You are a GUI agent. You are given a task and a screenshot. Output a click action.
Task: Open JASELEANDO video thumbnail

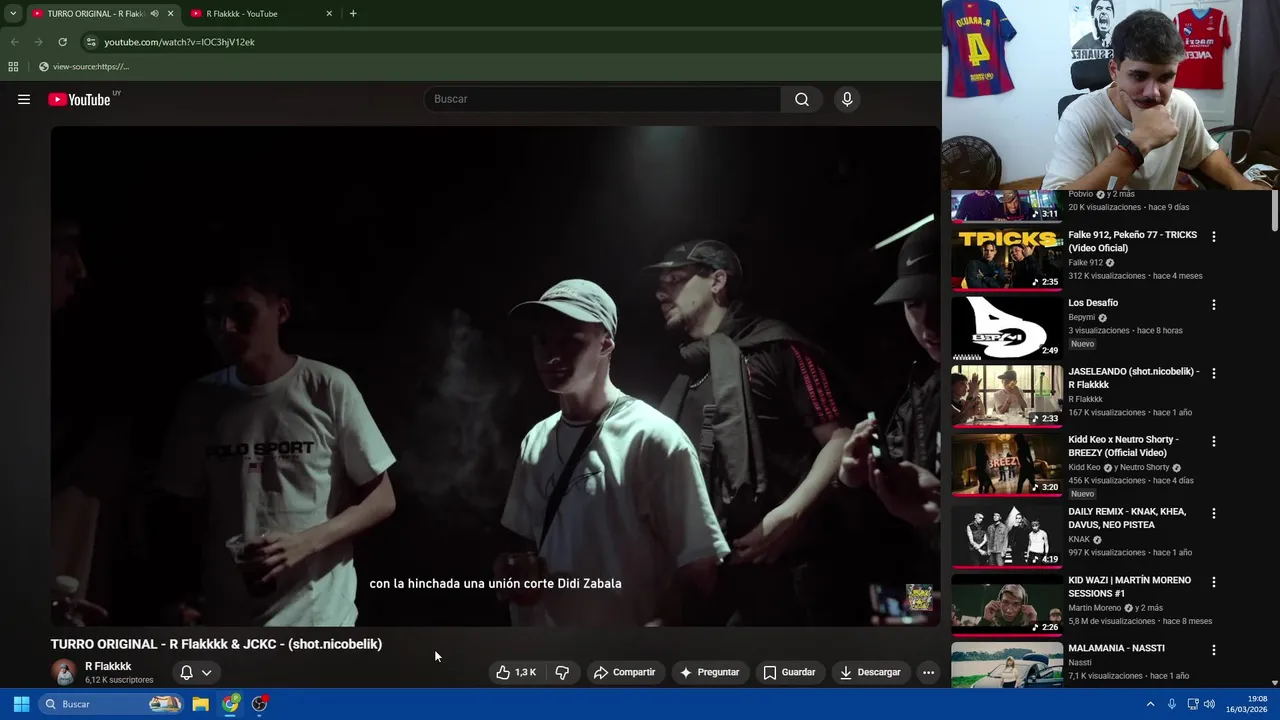click(x=1007, y=395)
